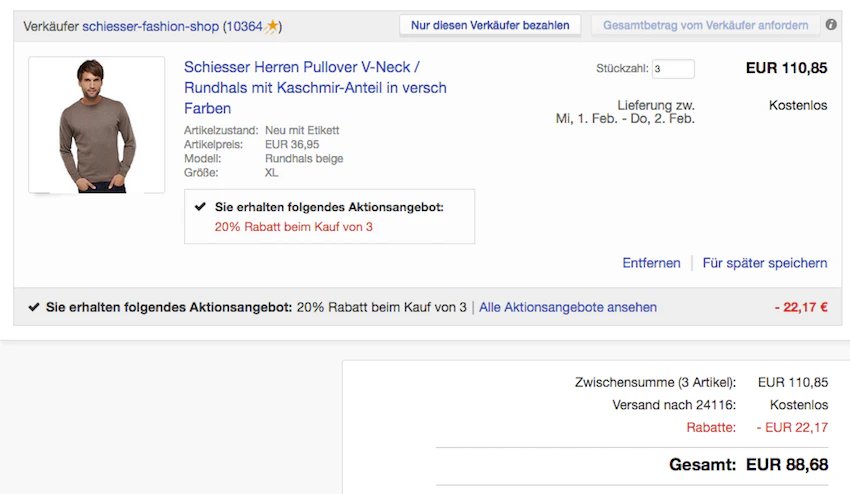Click item price EUR 110,85 next to Stückzahl
Viewport: 850px width, 494px height.
(x=786, y=68)
